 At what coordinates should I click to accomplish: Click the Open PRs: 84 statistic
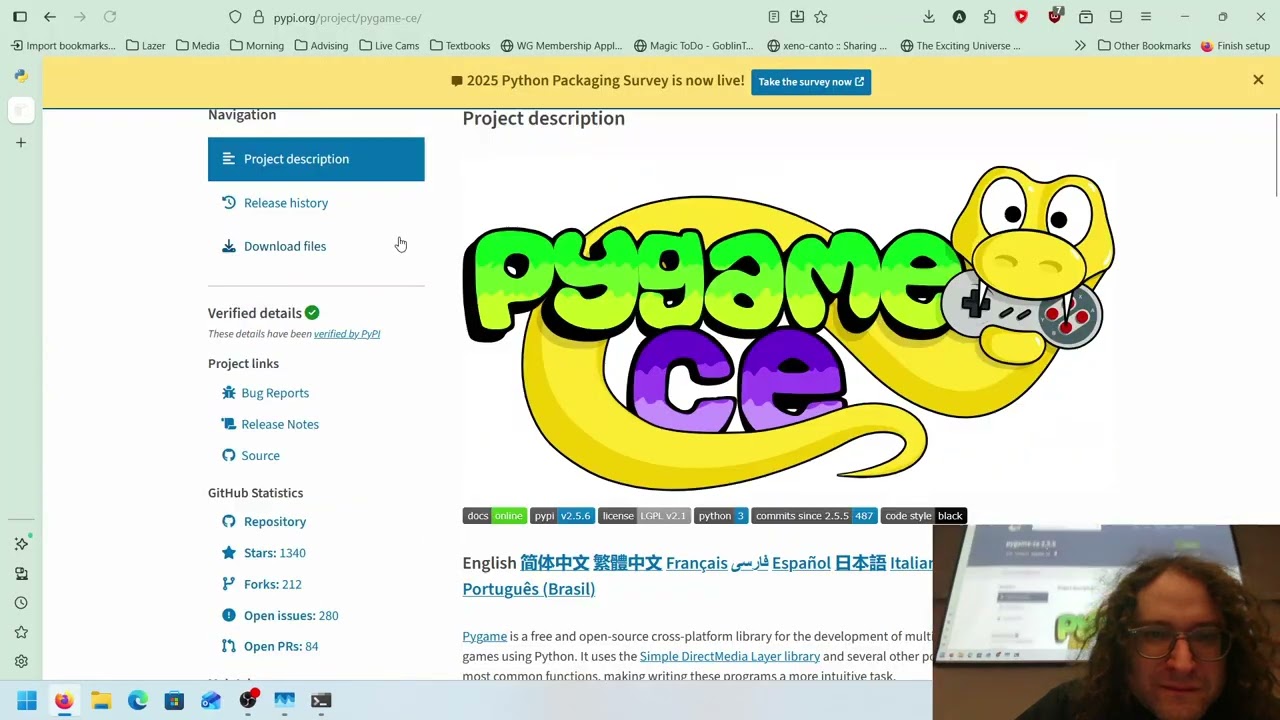point(281,646)
